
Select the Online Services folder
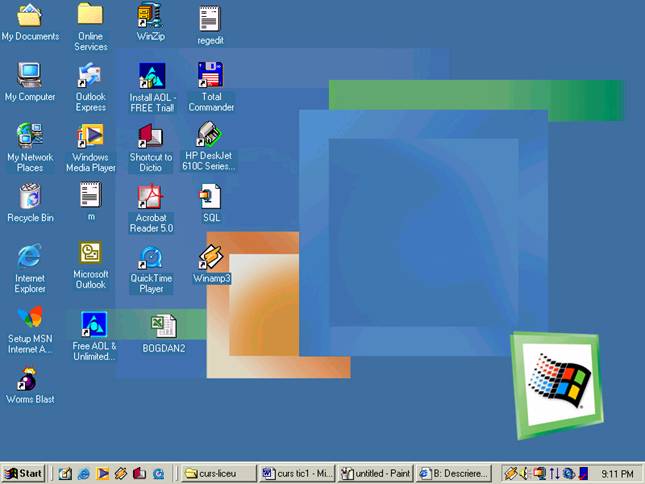click(90, 16)
